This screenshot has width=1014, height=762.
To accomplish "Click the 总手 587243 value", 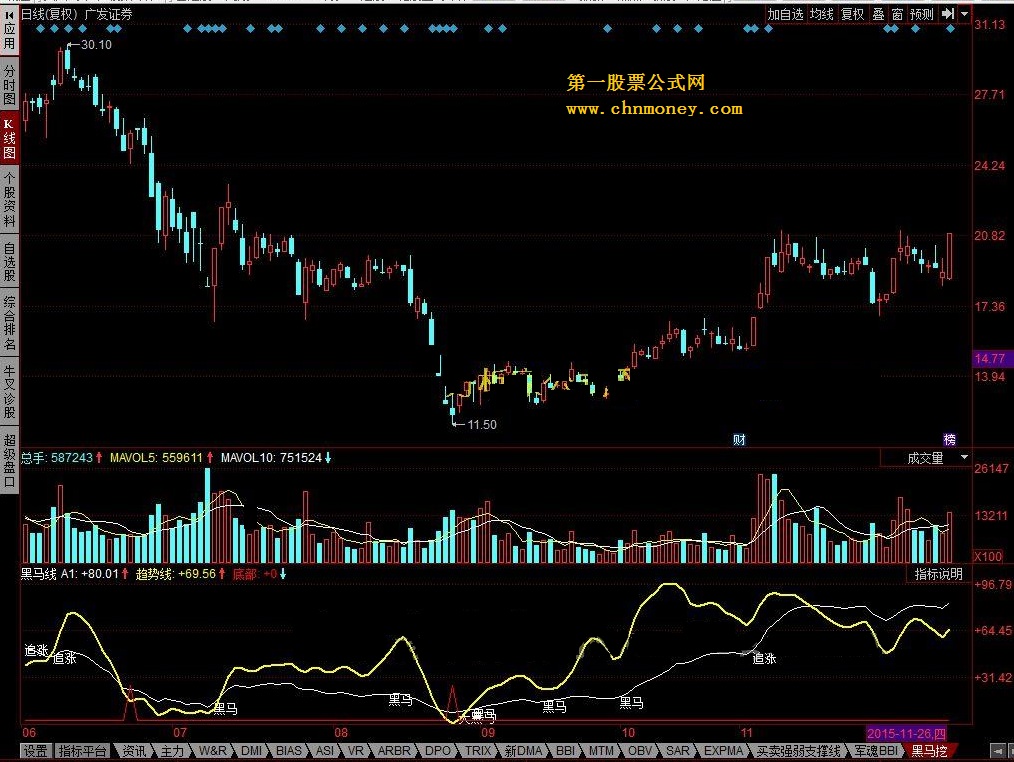I will pos(57,458).
